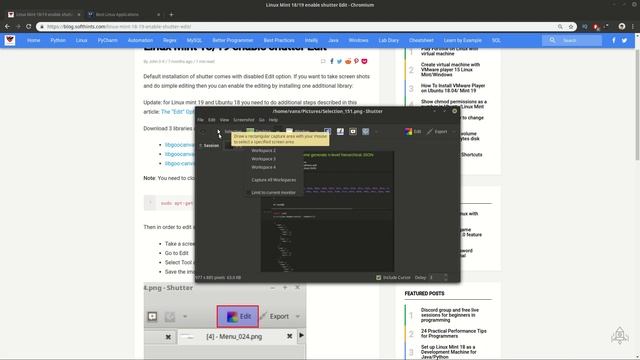Open 'Discord group and free live sessions' post
Viewport: 640px width, 360px height.
click(x=450, y=315)
